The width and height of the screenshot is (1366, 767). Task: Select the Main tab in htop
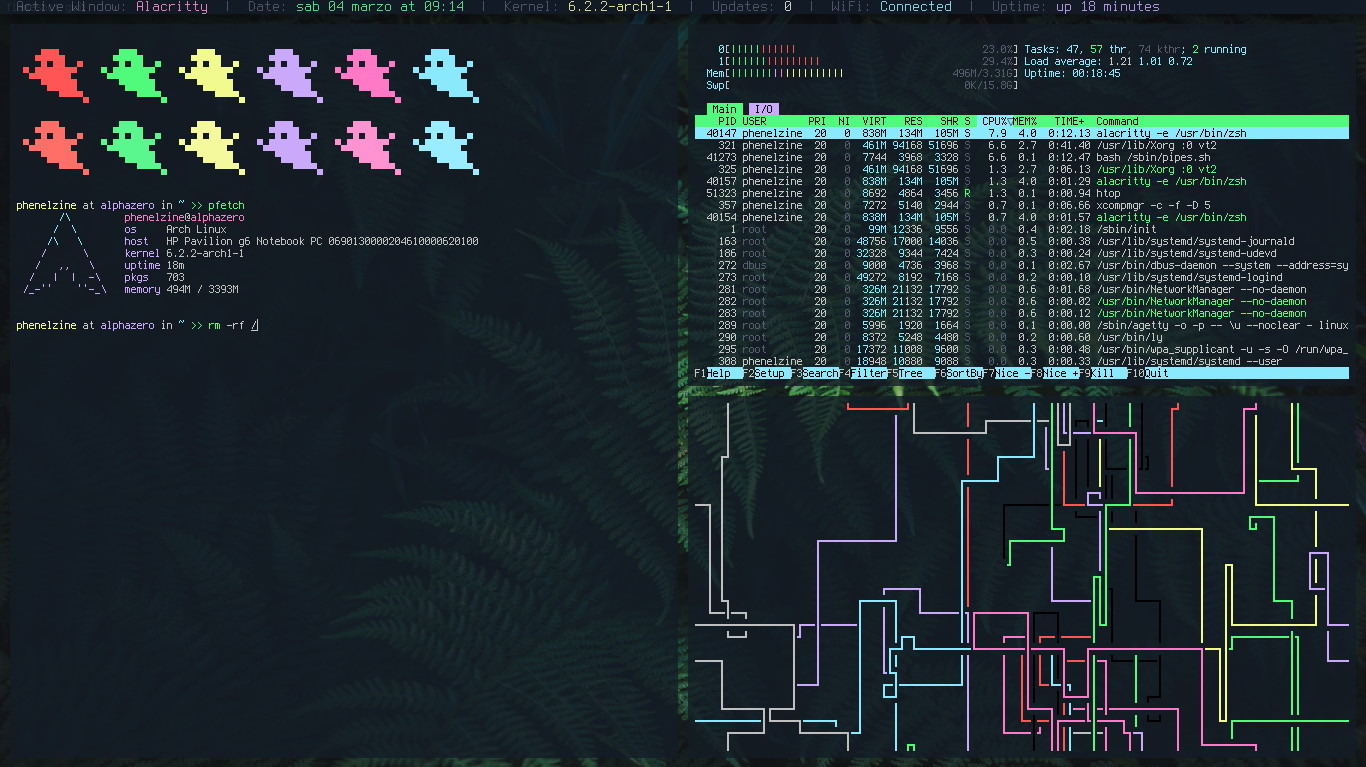724,109
